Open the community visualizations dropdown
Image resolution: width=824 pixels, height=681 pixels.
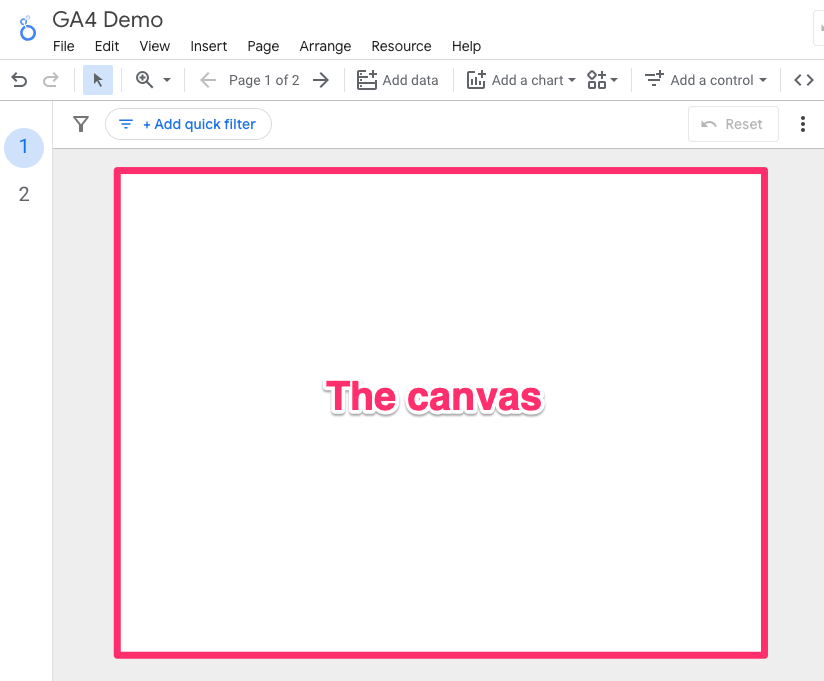pyautogui.click(x=602, y=80)
